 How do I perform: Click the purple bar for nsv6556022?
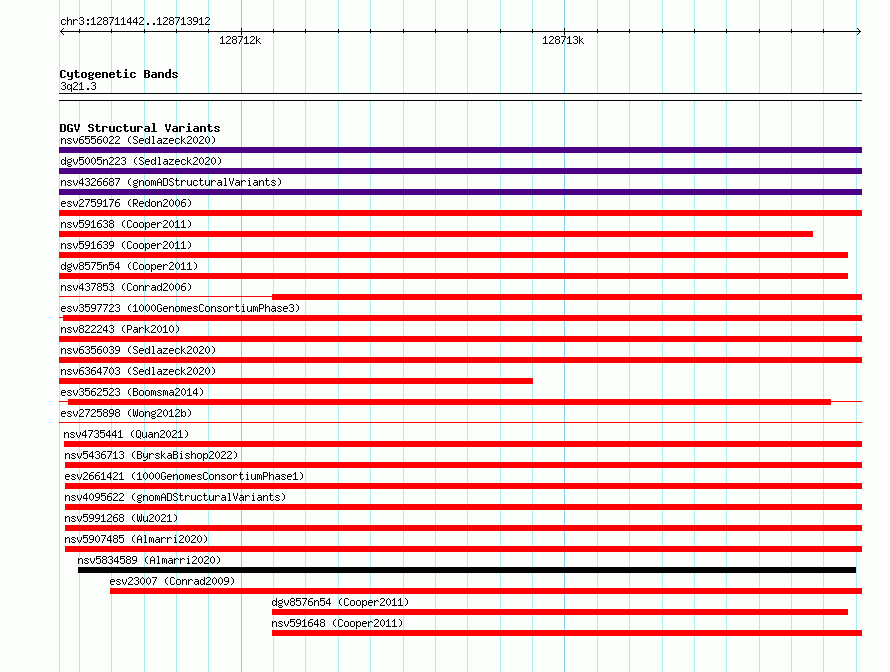point(460,150)
